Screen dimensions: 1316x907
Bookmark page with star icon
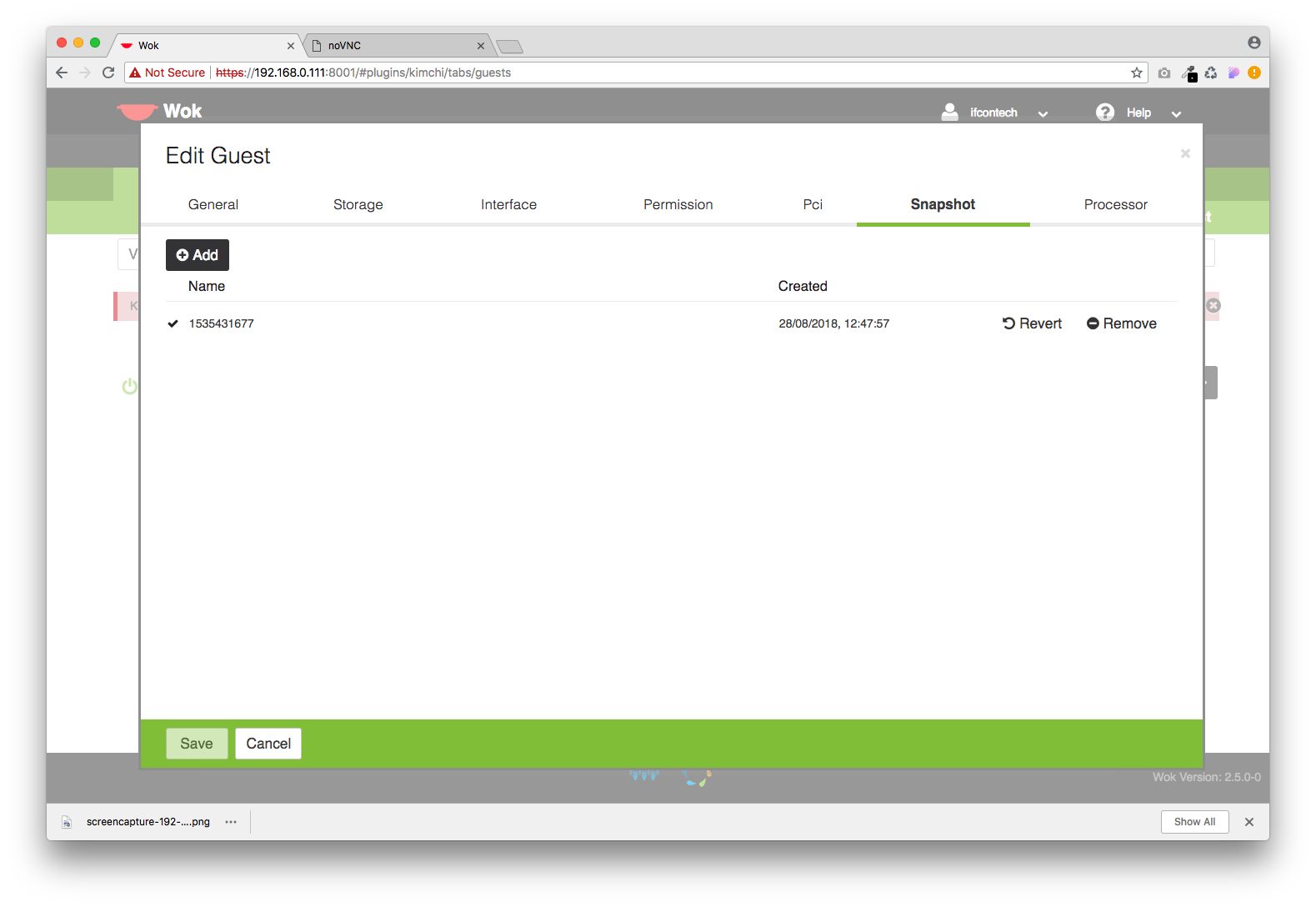tap(1136, 73)
